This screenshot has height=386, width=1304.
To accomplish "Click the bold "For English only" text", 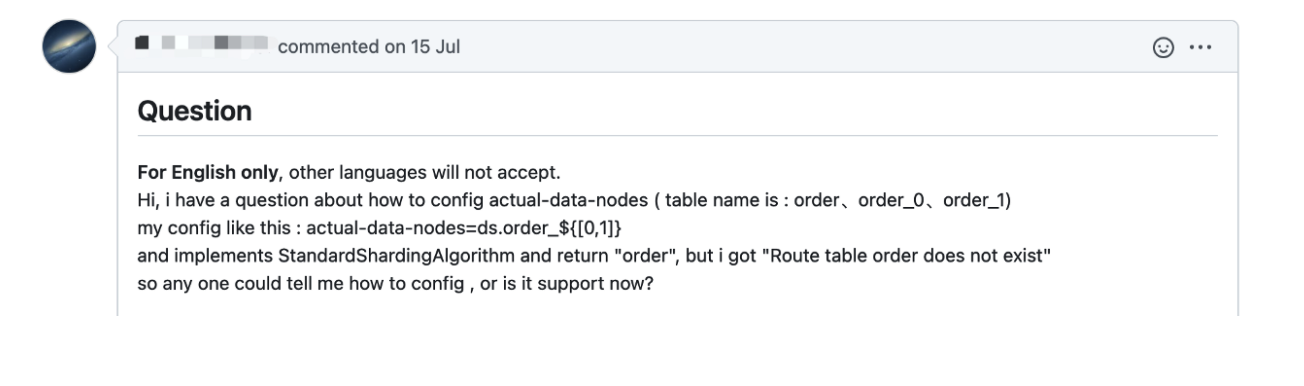I will coord(208,173).
